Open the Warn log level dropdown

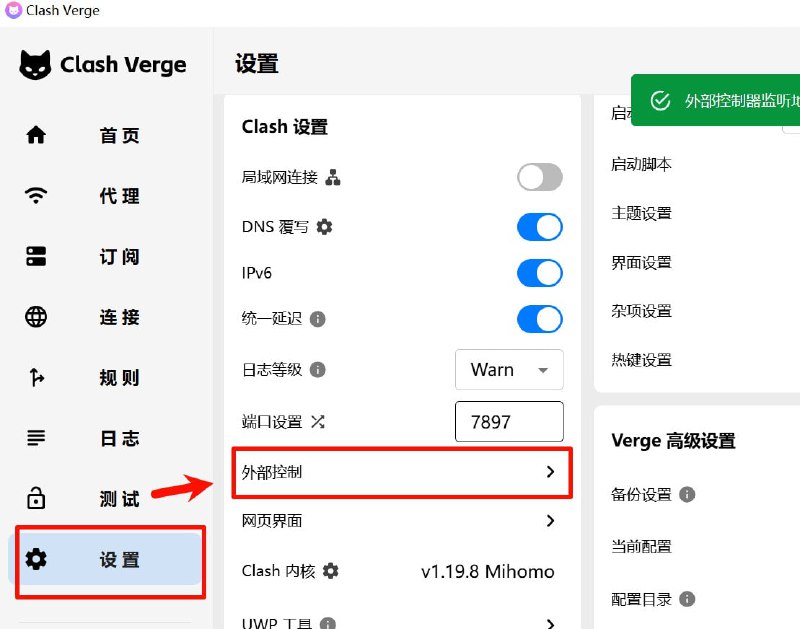click(x=509, y=370)
